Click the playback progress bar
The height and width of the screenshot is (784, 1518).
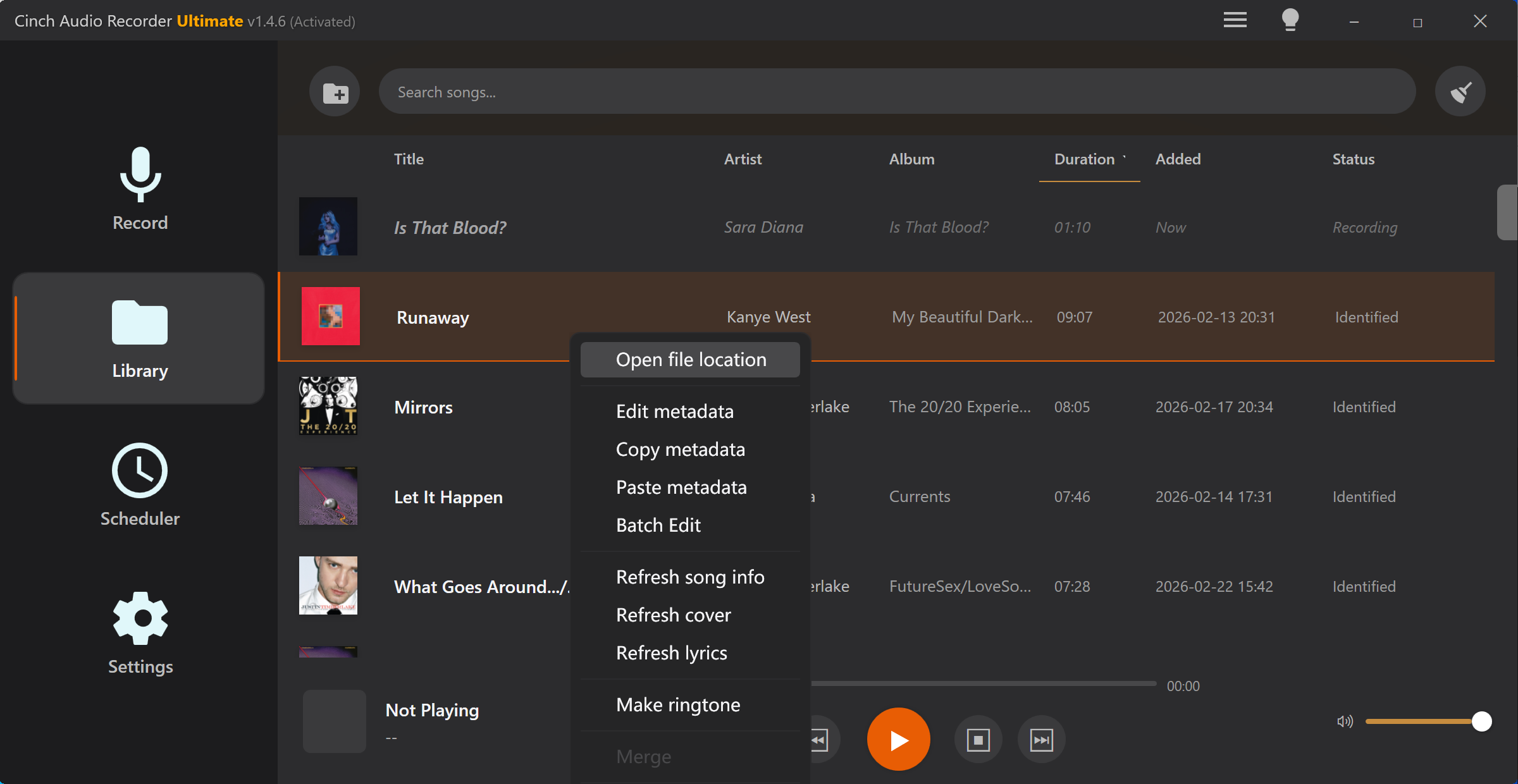[x=984, y=683]
